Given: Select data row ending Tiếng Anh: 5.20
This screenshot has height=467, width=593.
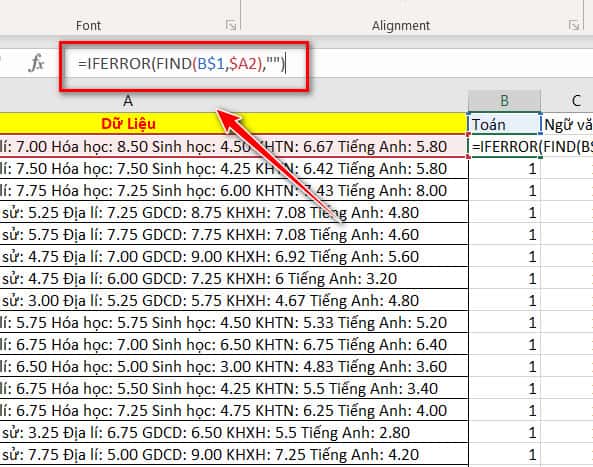Looking at the screenshot, I should (x=234, y=322).
